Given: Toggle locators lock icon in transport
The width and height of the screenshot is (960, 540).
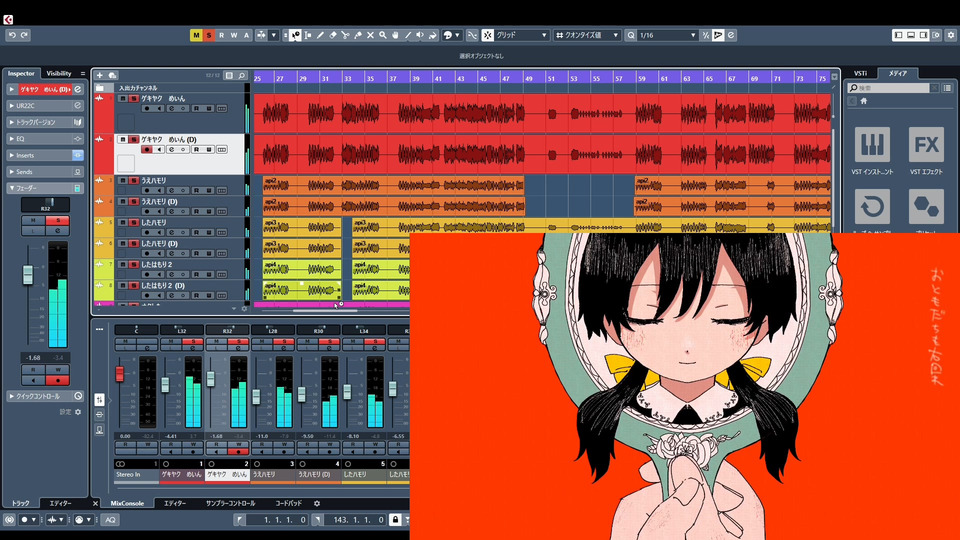Looking at the screenshot, I should (395, 520).
